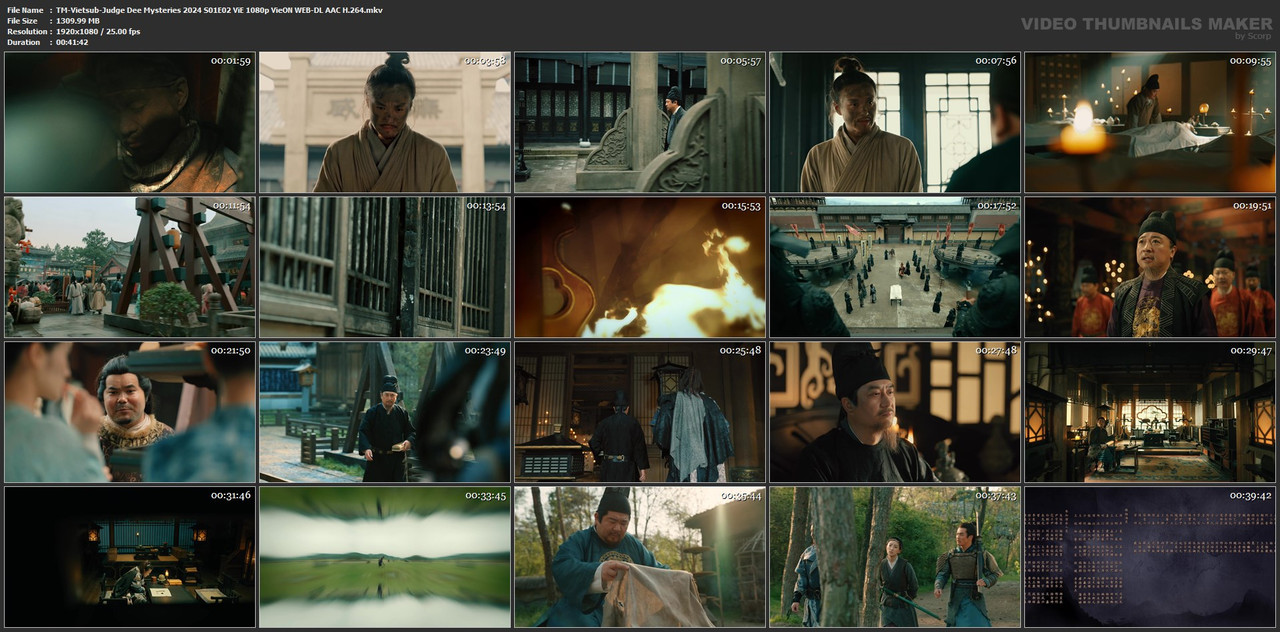Open the bearded man close-up at 00:27:48
This screenshot has height=632, width=1280.
(x=895, y=412)
